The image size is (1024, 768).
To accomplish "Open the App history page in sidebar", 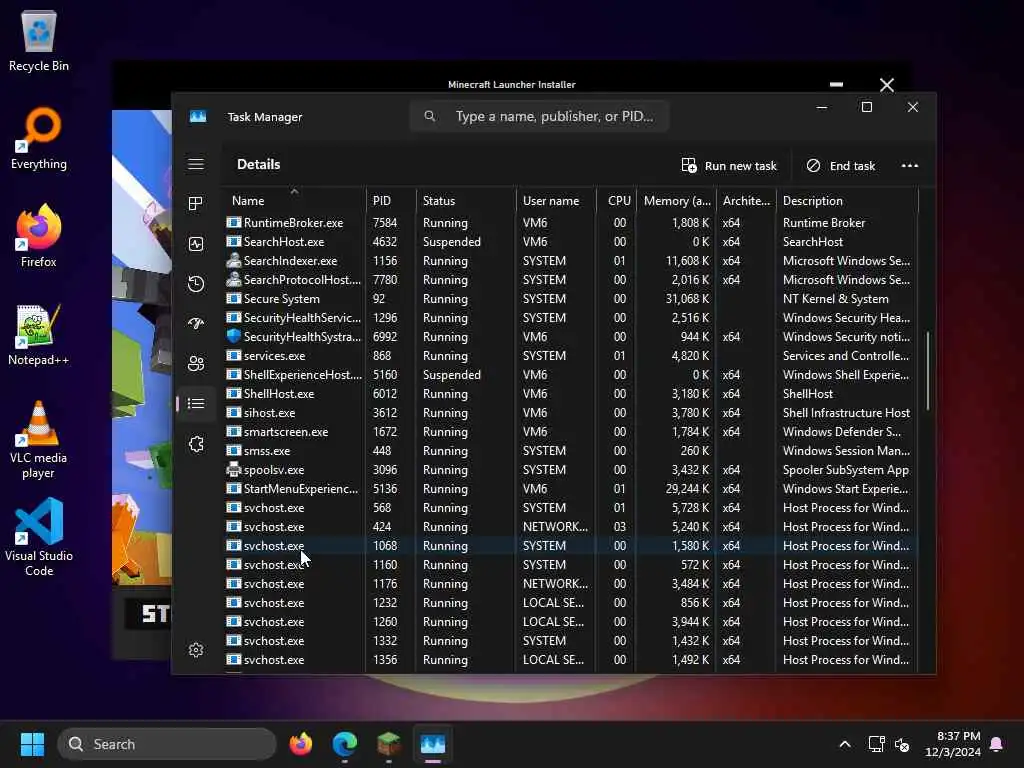I will point(196,284).
